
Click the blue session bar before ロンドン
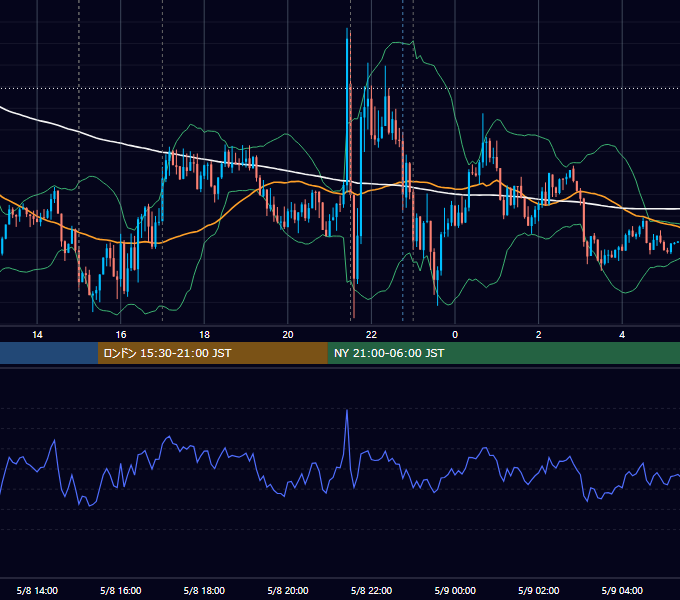[x=49, y=353]
